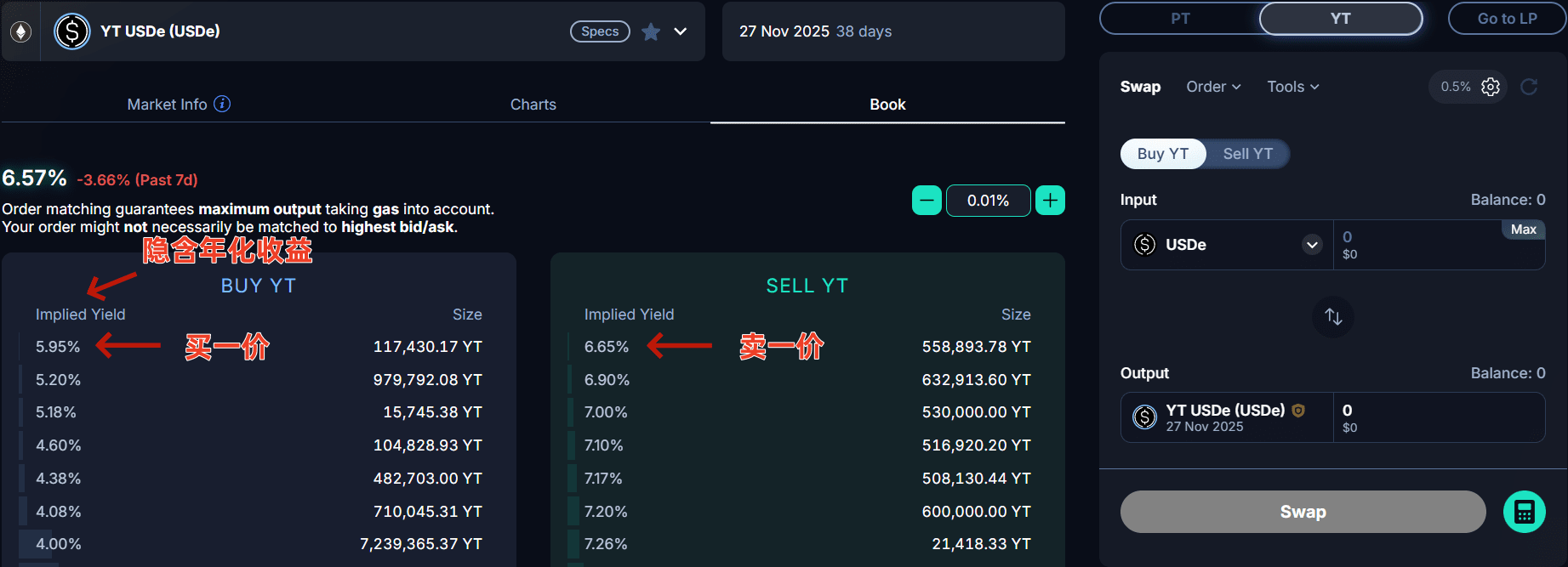Click the Ethereum network icon
This screenshot has height=567, width=1568.
[20, 31]
